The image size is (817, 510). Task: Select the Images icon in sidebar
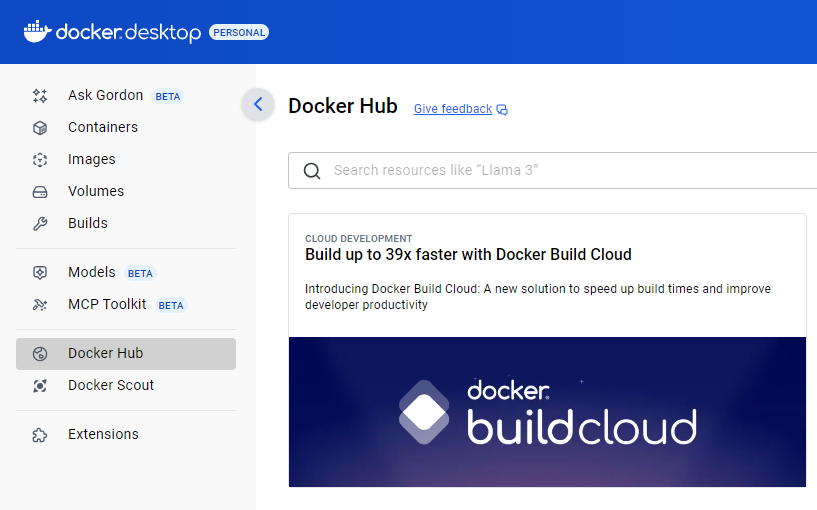pyautogui.click(x=40, y=160)
